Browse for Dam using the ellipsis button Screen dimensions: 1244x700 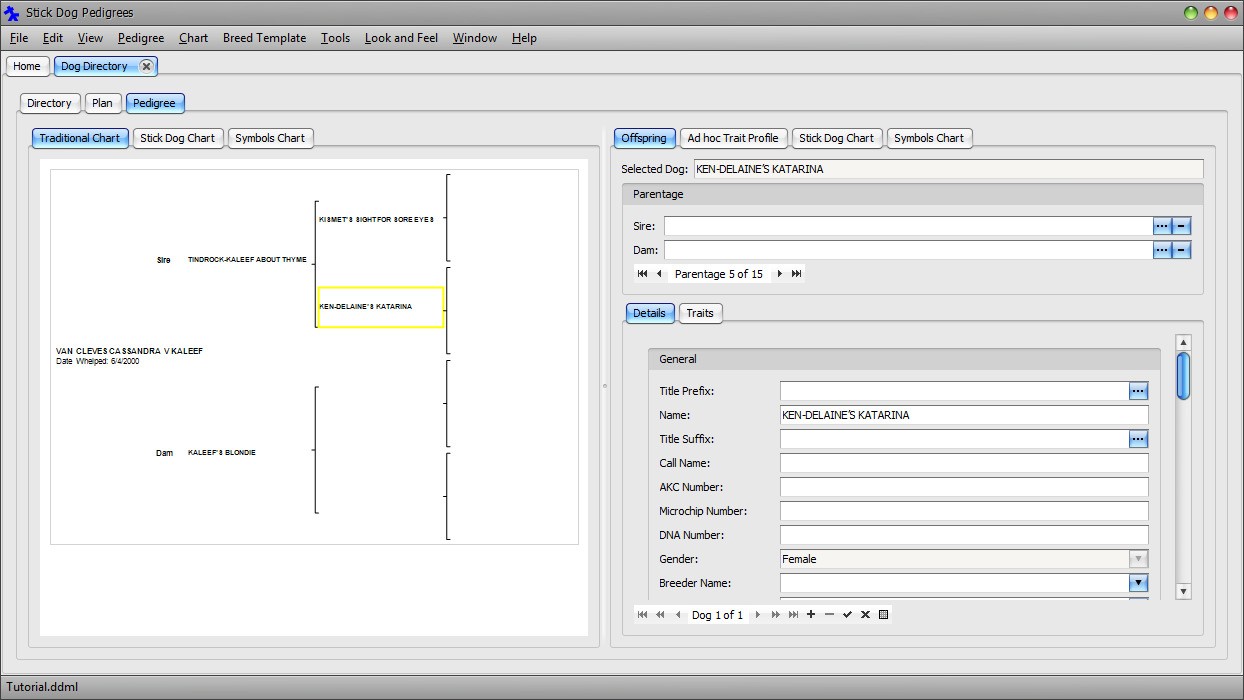[1161, 250]
